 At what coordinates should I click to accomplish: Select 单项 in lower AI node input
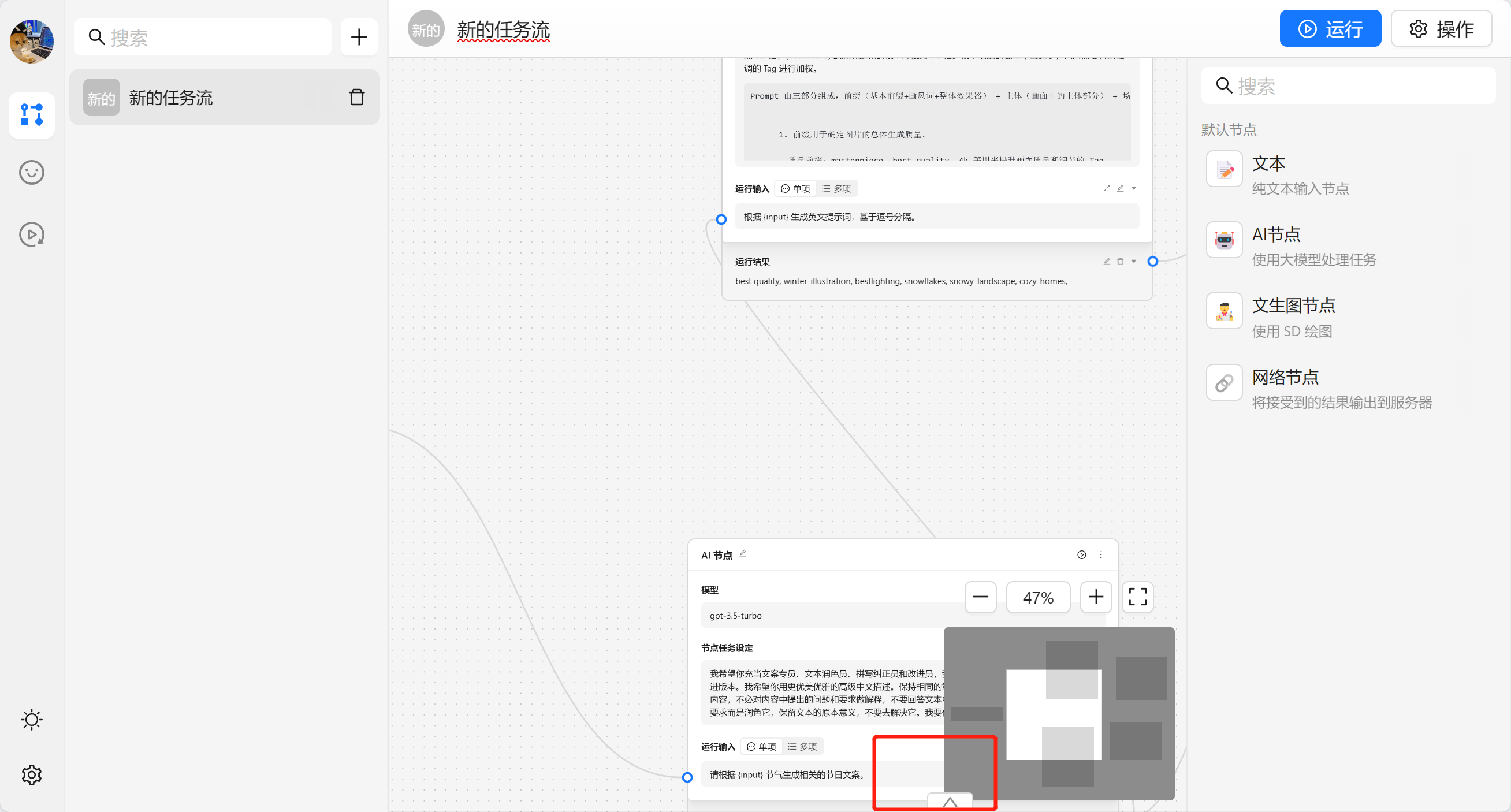tap(761, 746)
